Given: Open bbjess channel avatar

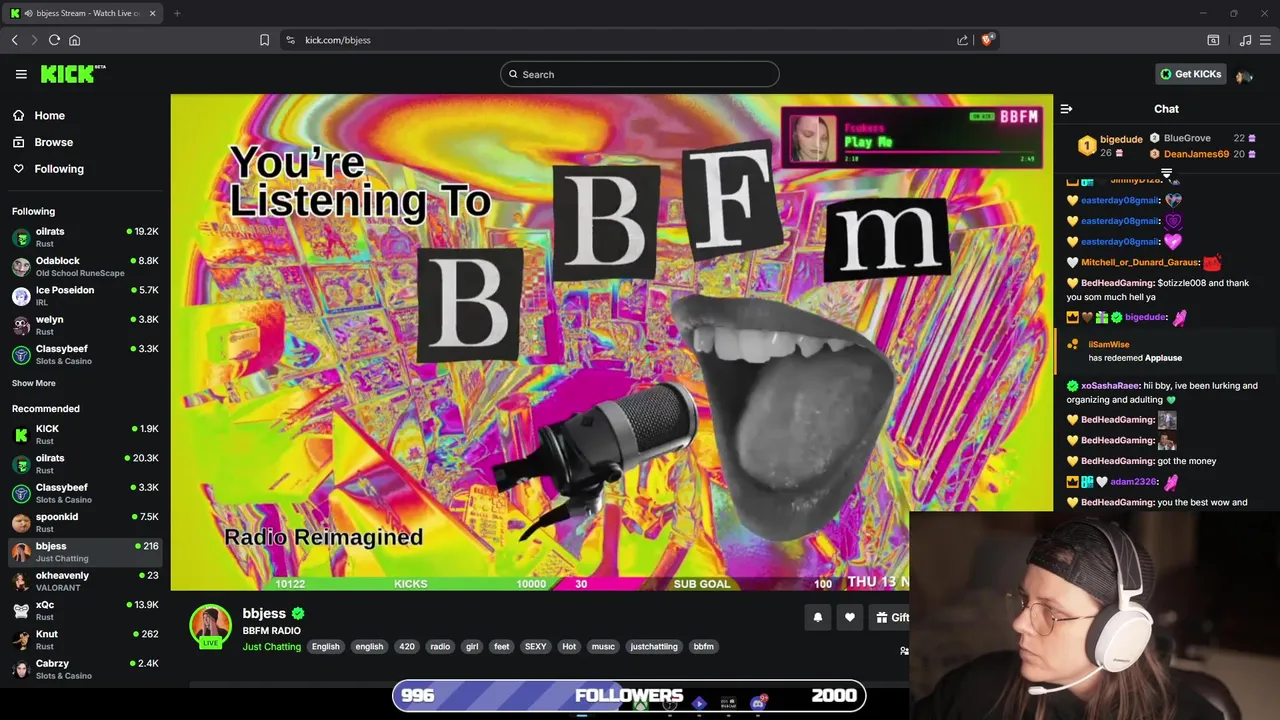Looking at the screenshot, I should (210, 625).
